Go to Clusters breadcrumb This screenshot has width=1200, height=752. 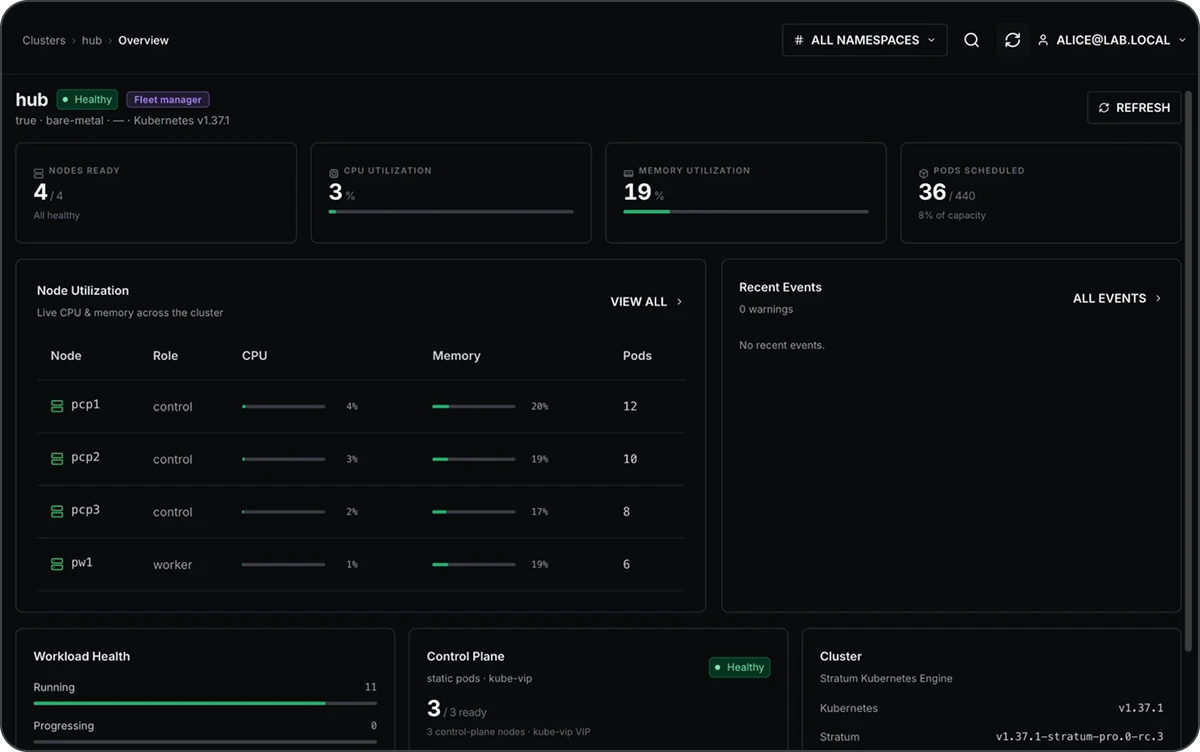(x=44, y=41)
